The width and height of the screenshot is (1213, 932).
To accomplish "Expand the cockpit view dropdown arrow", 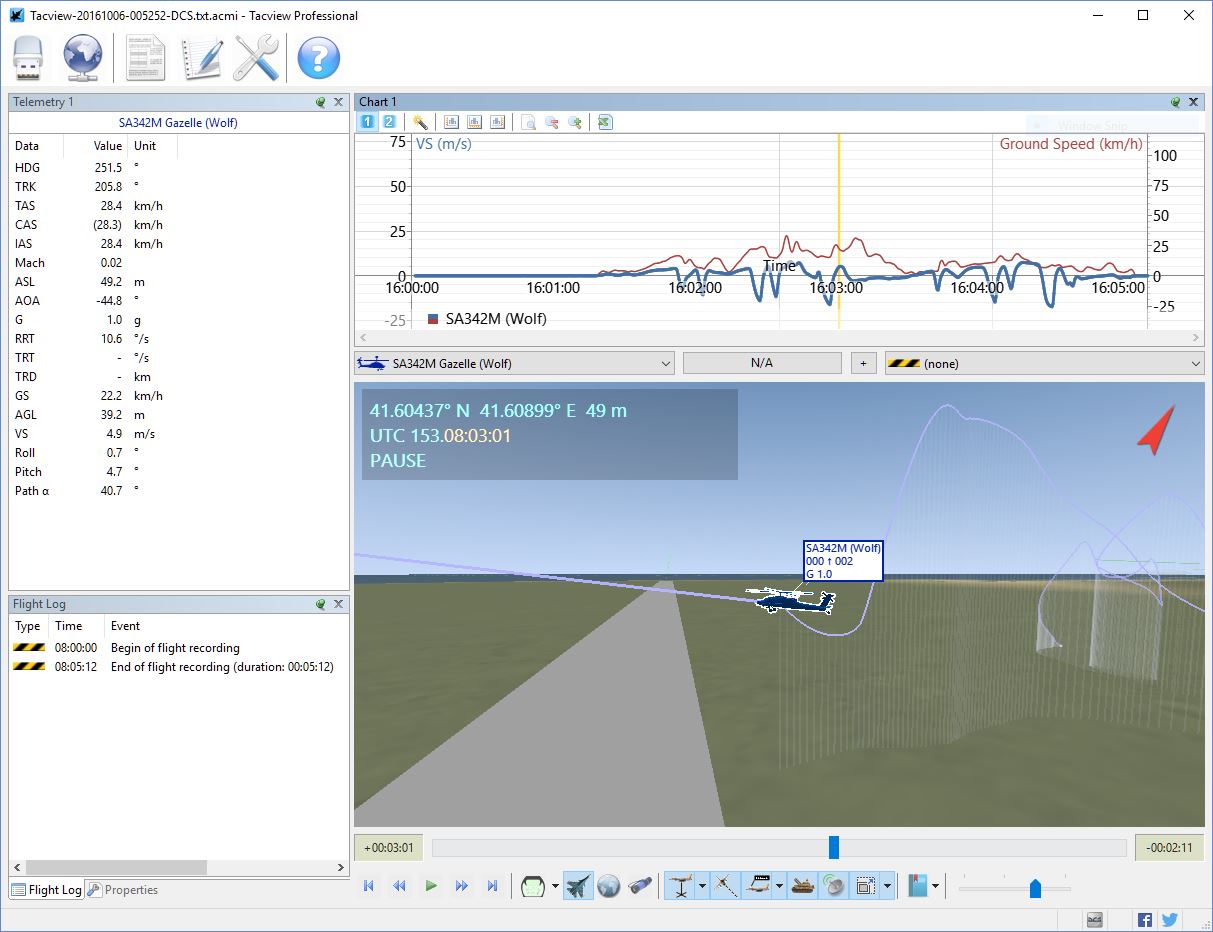I will point(555,885).
